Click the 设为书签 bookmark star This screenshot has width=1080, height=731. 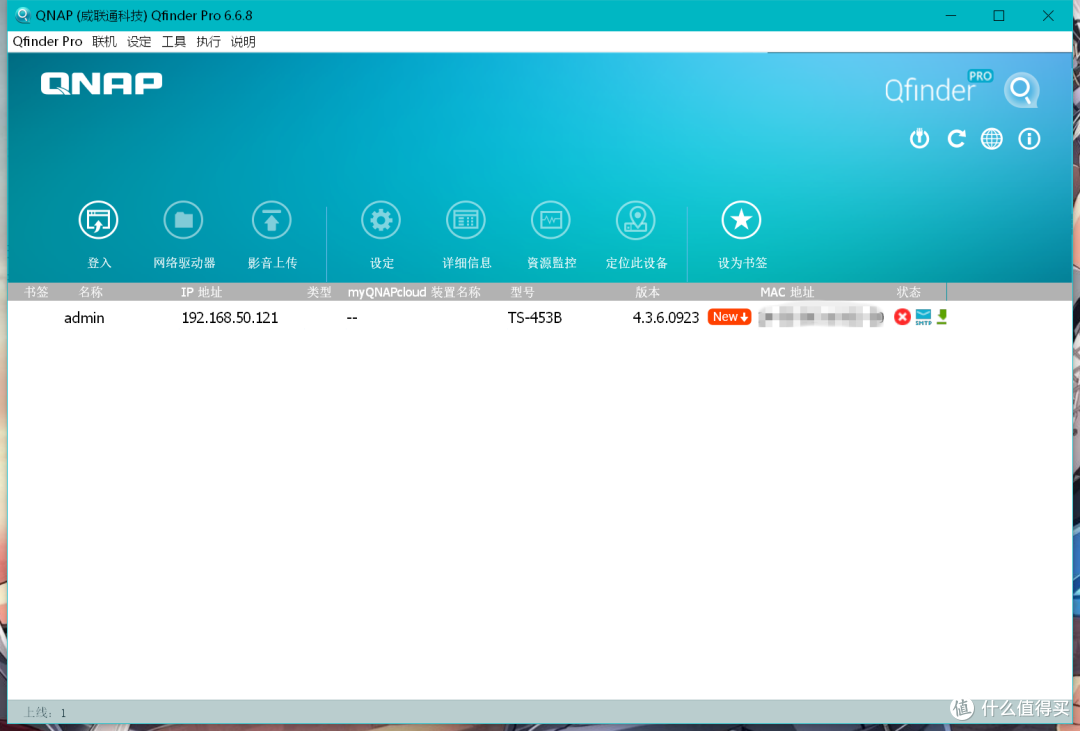pos(741,221)
